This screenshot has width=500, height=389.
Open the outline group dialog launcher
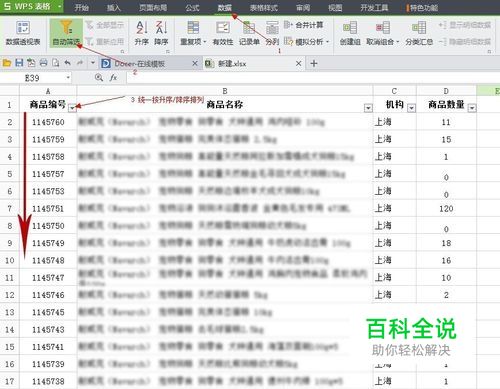coord(489,51)
